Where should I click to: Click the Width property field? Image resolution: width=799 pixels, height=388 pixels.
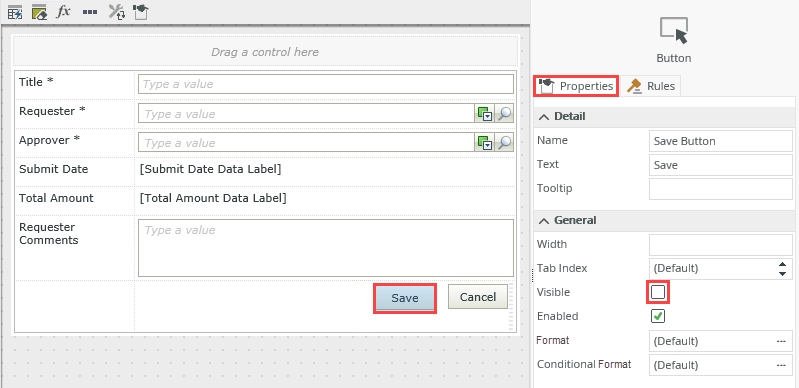tap(721, 245)
